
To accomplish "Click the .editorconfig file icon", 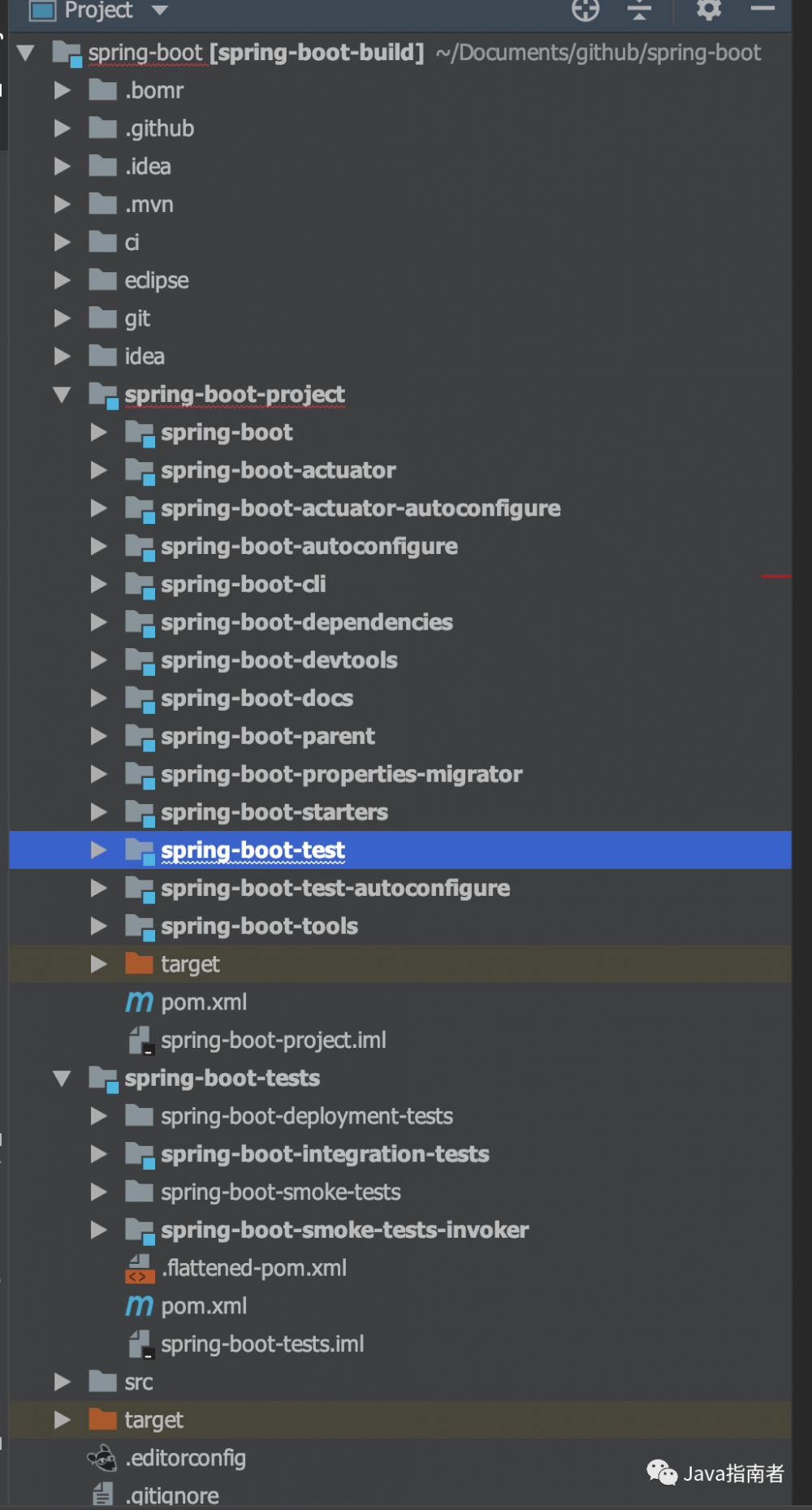I will [x=102, y=1458].
